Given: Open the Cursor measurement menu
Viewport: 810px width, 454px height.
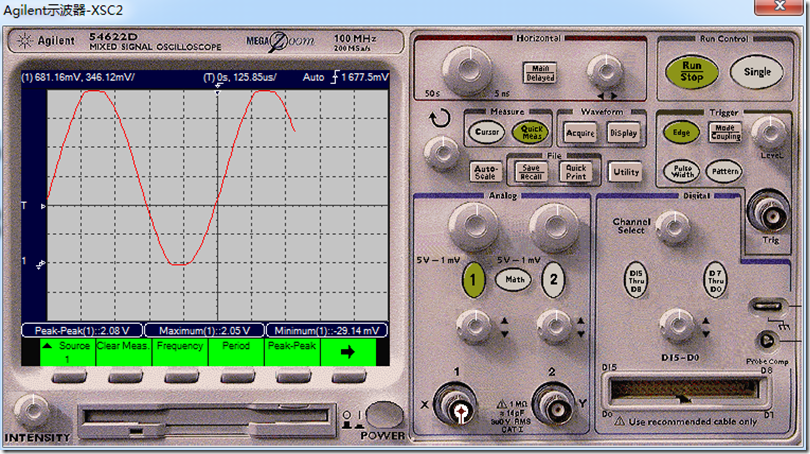Looking at the screenshot, I should point(487,132).
